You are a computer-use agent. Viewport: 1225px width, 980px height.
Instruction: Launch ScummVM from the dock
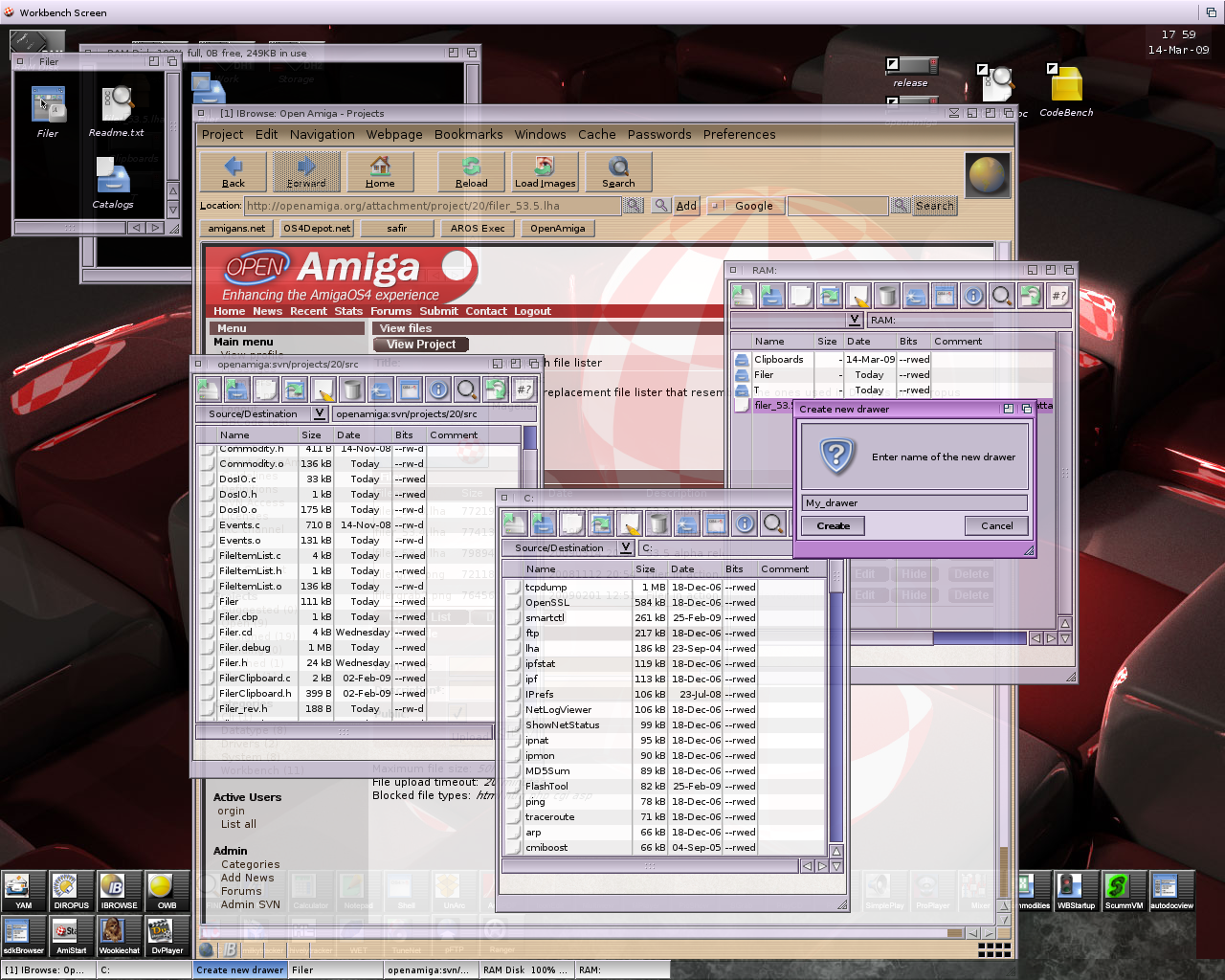(x=1124, y=891)
